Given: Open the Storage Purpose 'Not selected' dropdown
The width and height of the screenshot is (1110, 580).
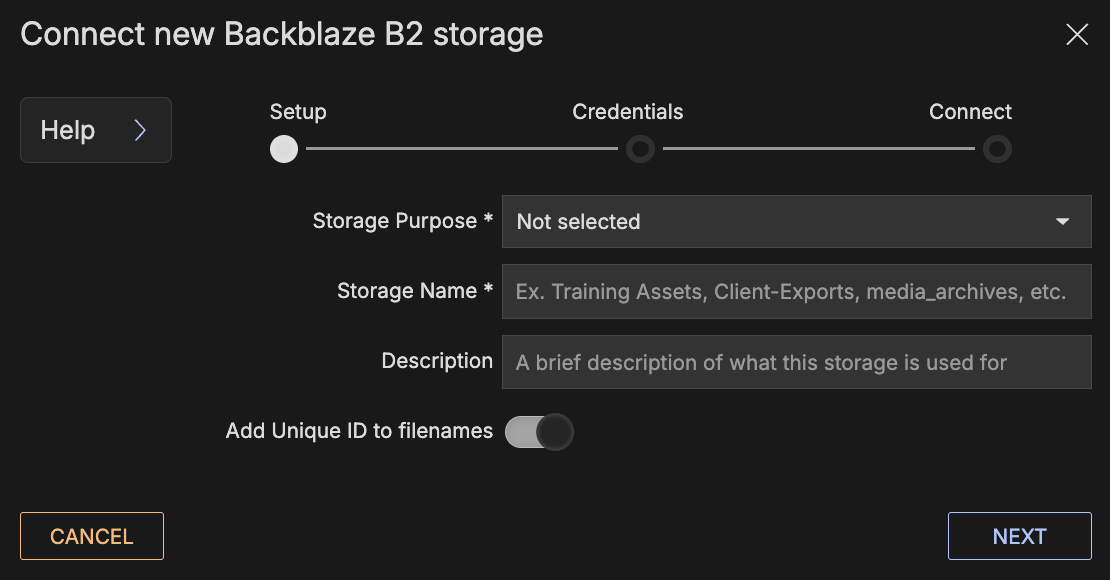Looking at the screenshot, I should click(x=780, y=222).
